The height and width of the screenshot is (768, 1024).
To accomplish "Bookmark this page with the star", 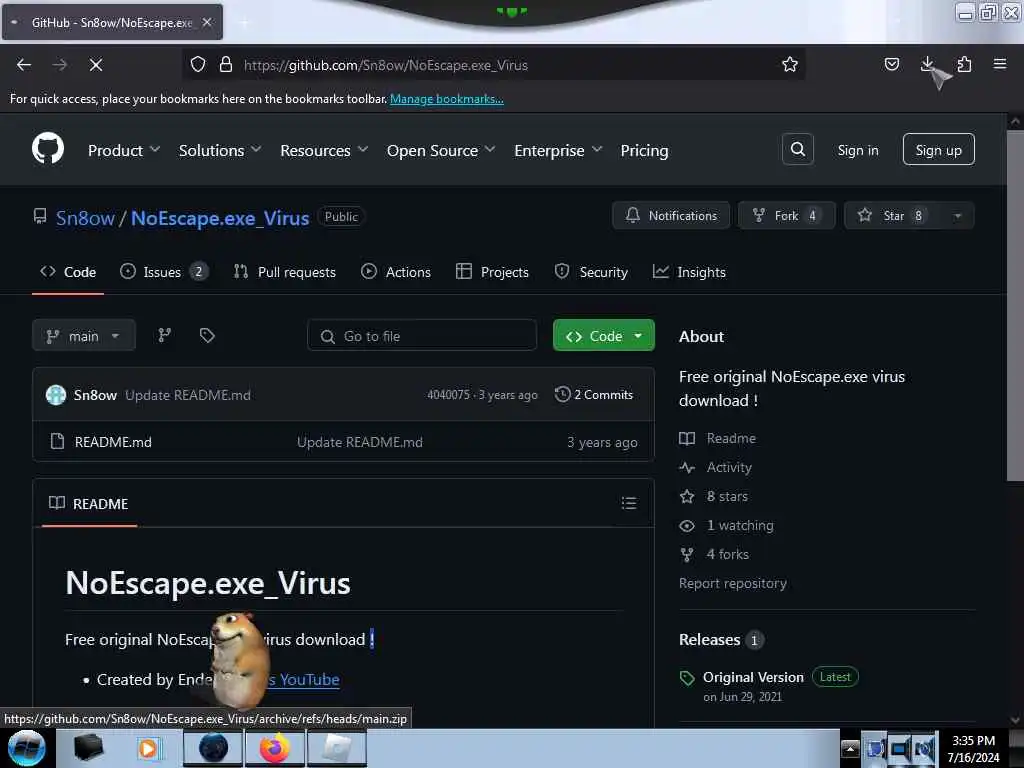I will 790,64.
